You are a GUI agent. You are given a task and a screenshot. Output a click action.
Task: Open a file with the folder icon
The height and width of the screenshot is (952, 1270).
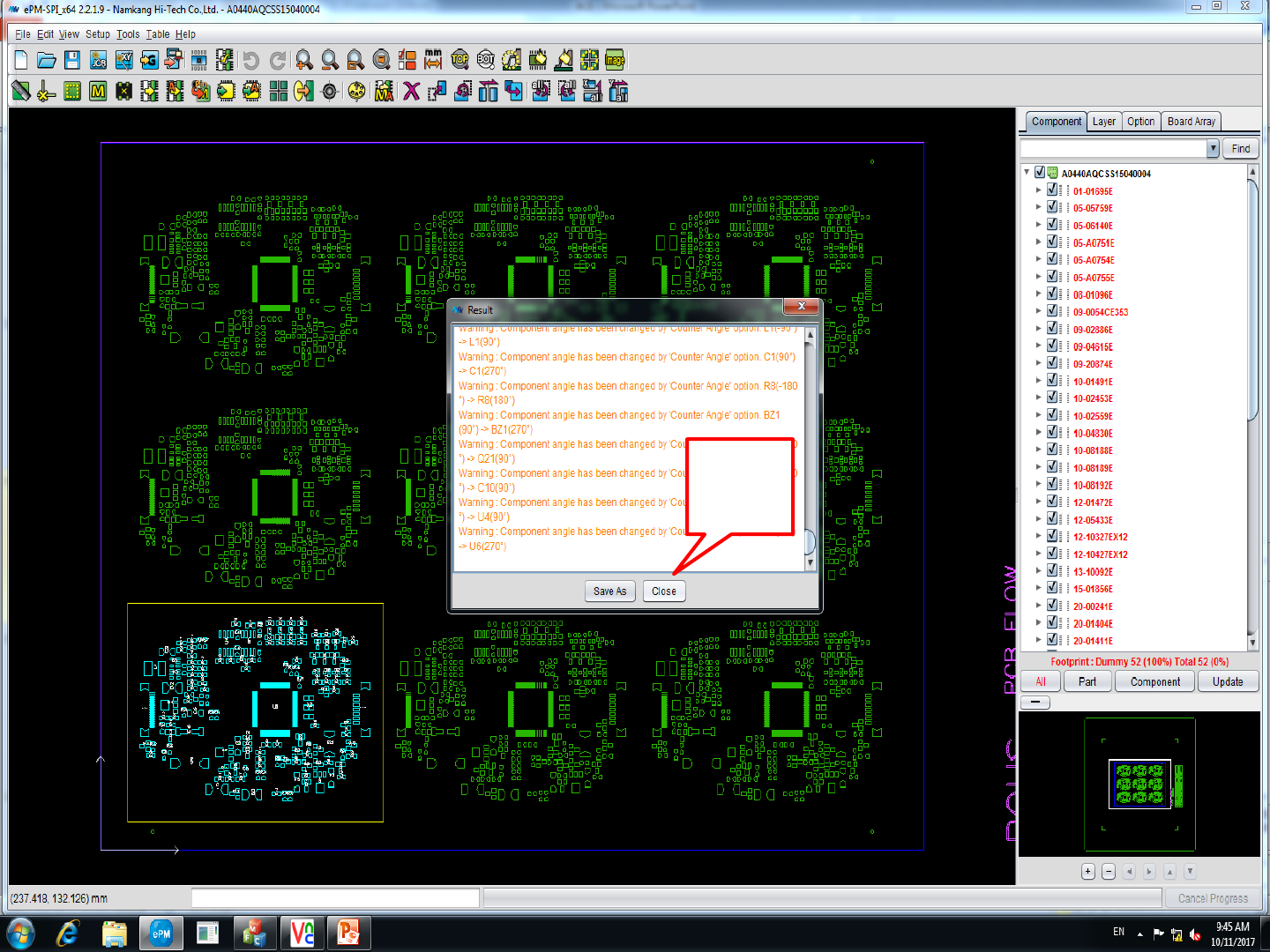click(x=47, y=60)
